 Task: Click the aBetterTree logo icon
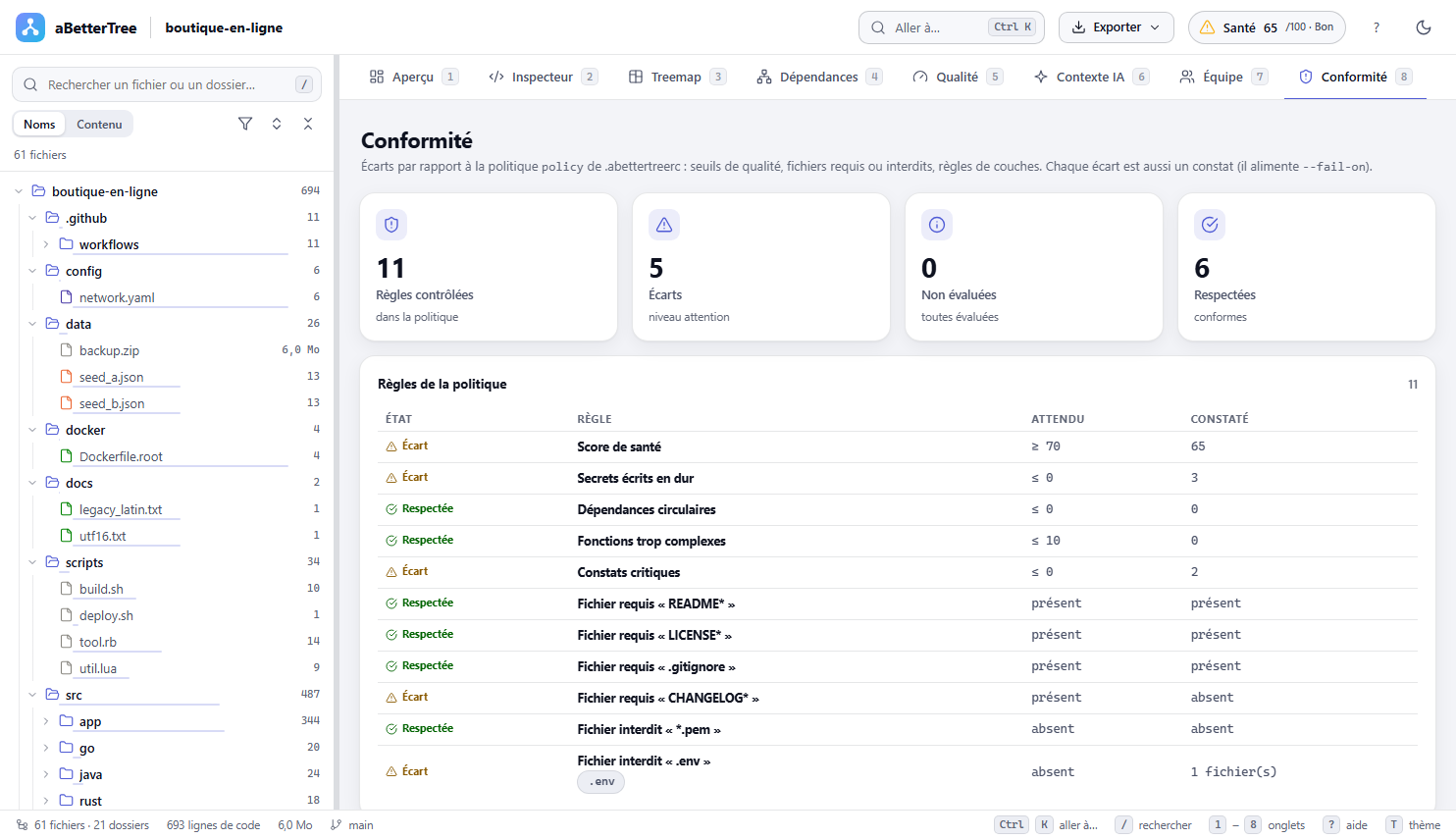[x=30, y=27]
